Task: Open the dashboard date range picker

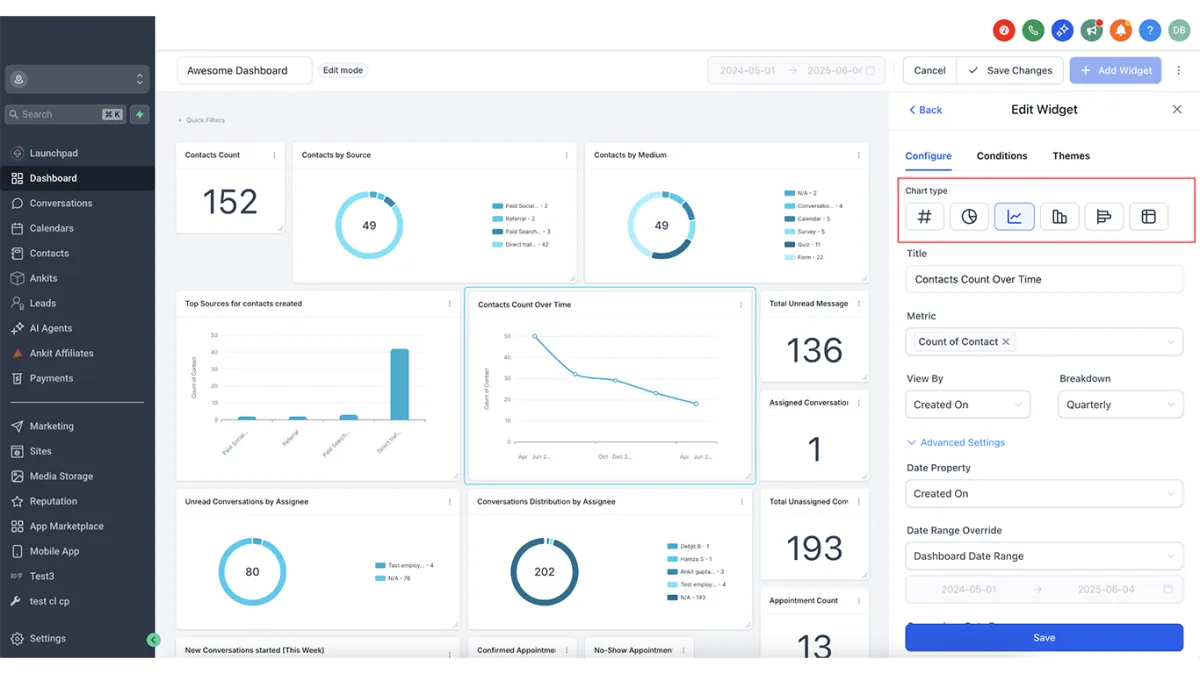Action: point(796,70)
